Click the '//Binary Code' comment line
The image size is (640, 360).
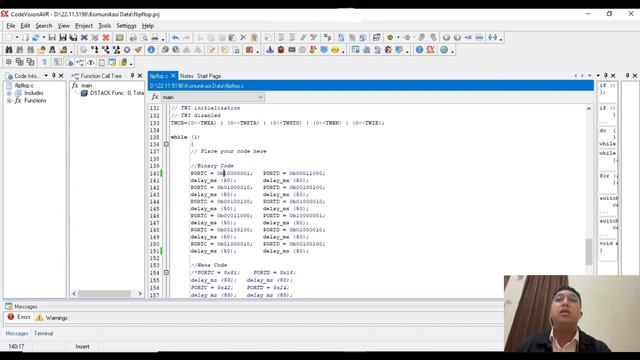pyautogui.click(x=212, y=166)
